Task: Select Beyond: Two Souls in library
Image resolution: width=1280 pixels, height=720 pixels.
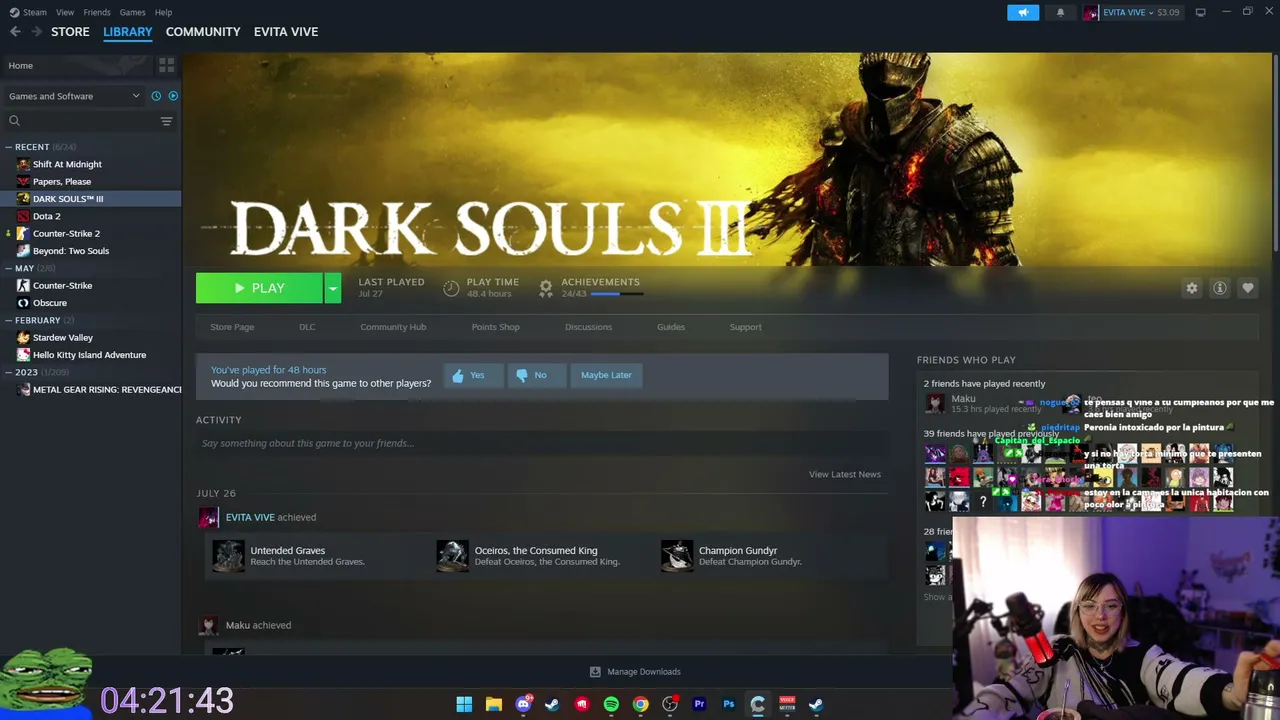Action: [x=71, y=251]
